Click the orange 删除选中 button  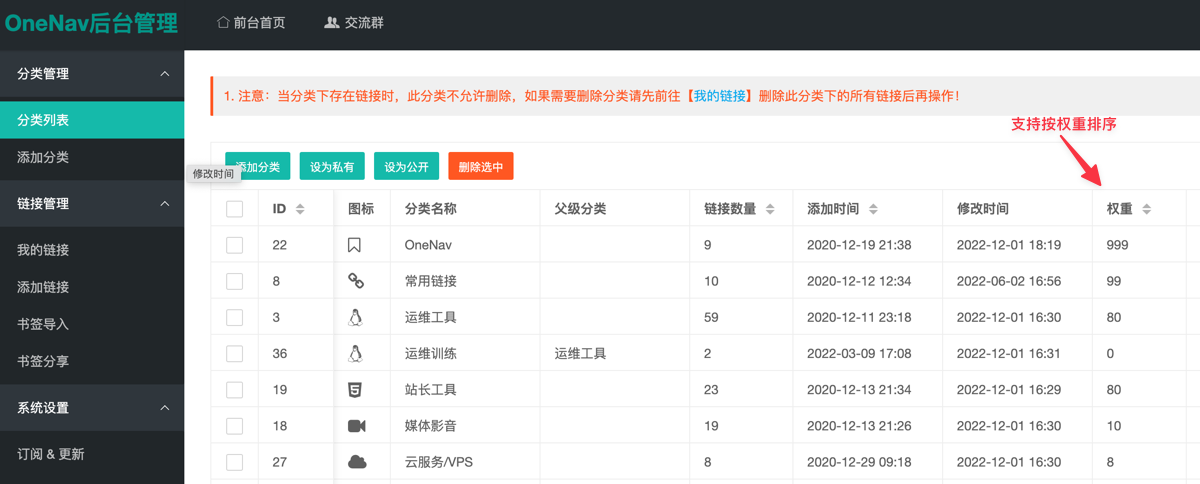(x=481, y=167)
